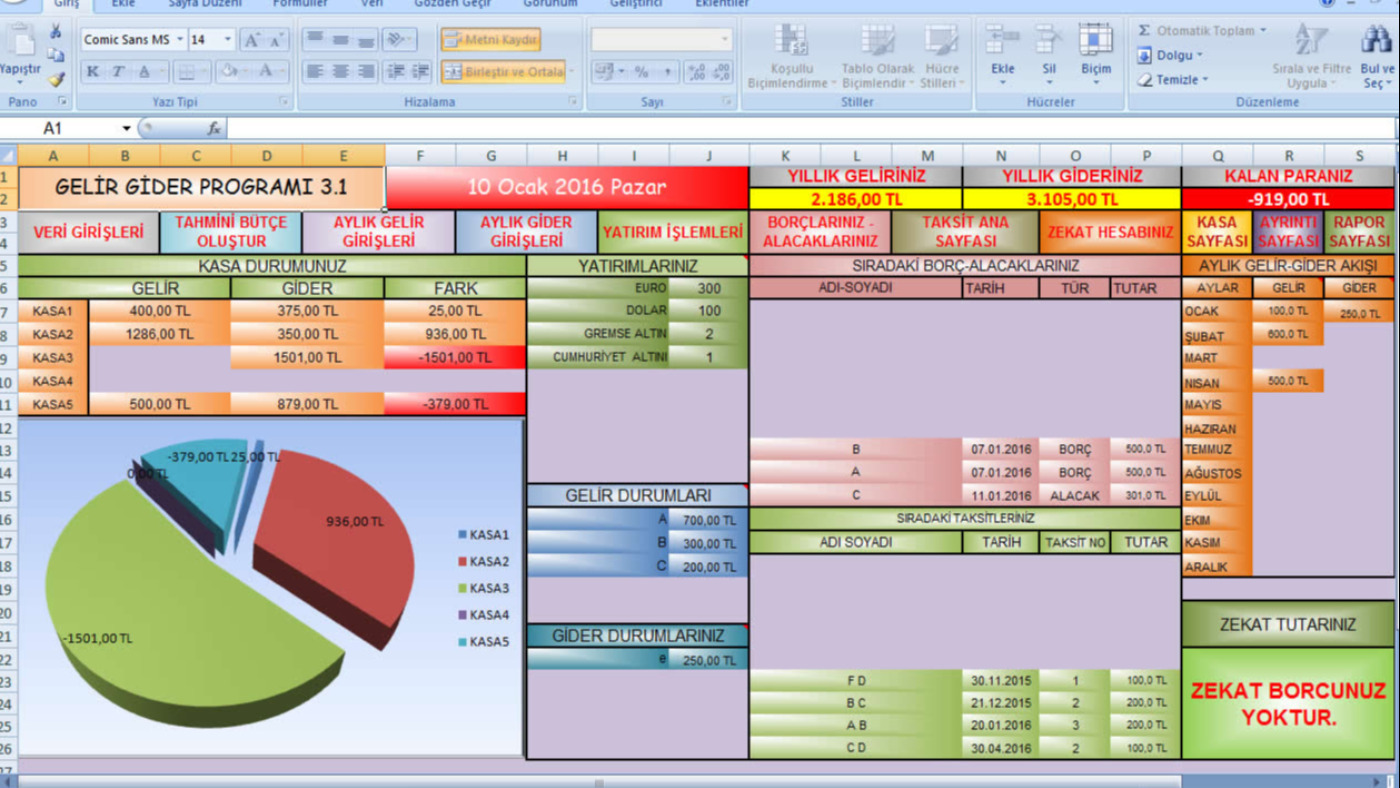
Task: Switch to the Görünüm tab
Action: (550, 4)
